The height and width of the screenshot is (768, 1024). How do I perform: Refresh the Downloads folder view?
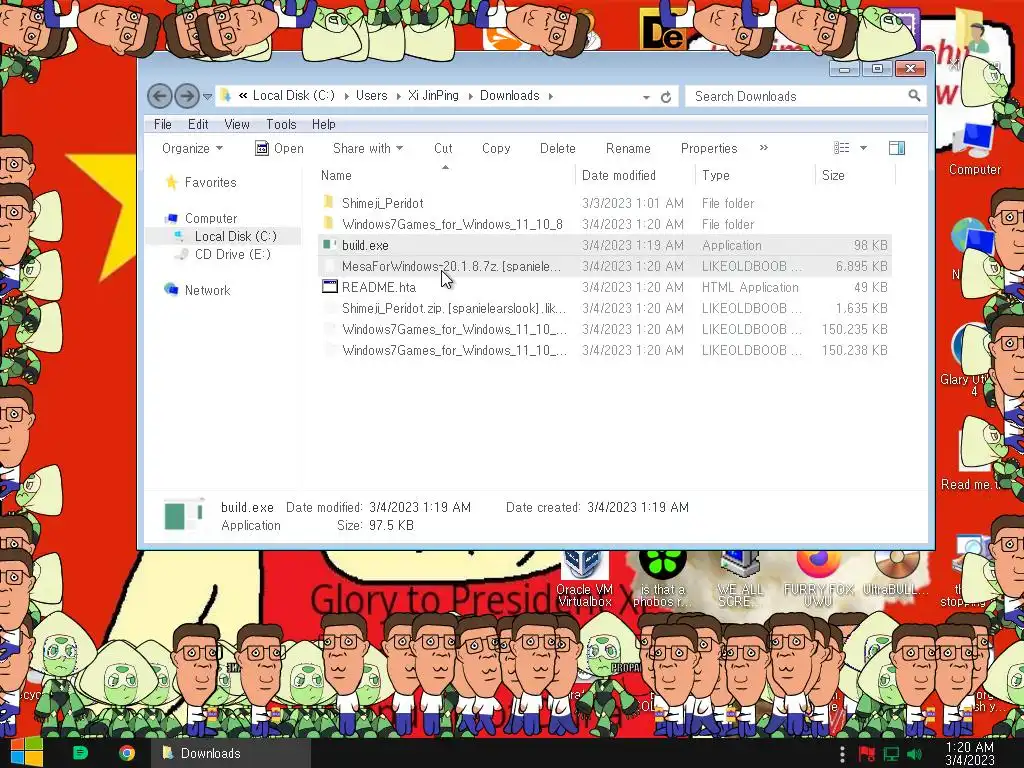point(665,97)
